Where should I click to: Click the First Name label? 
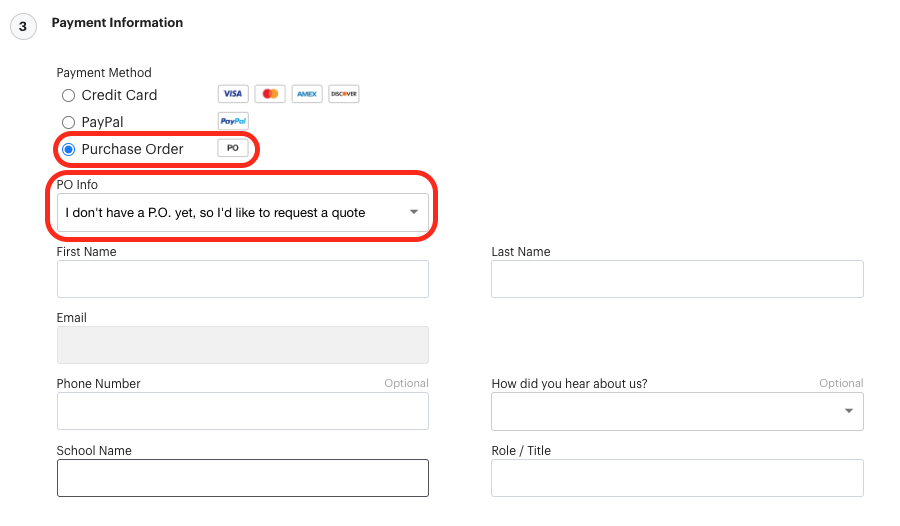click(x=86, y=252)
